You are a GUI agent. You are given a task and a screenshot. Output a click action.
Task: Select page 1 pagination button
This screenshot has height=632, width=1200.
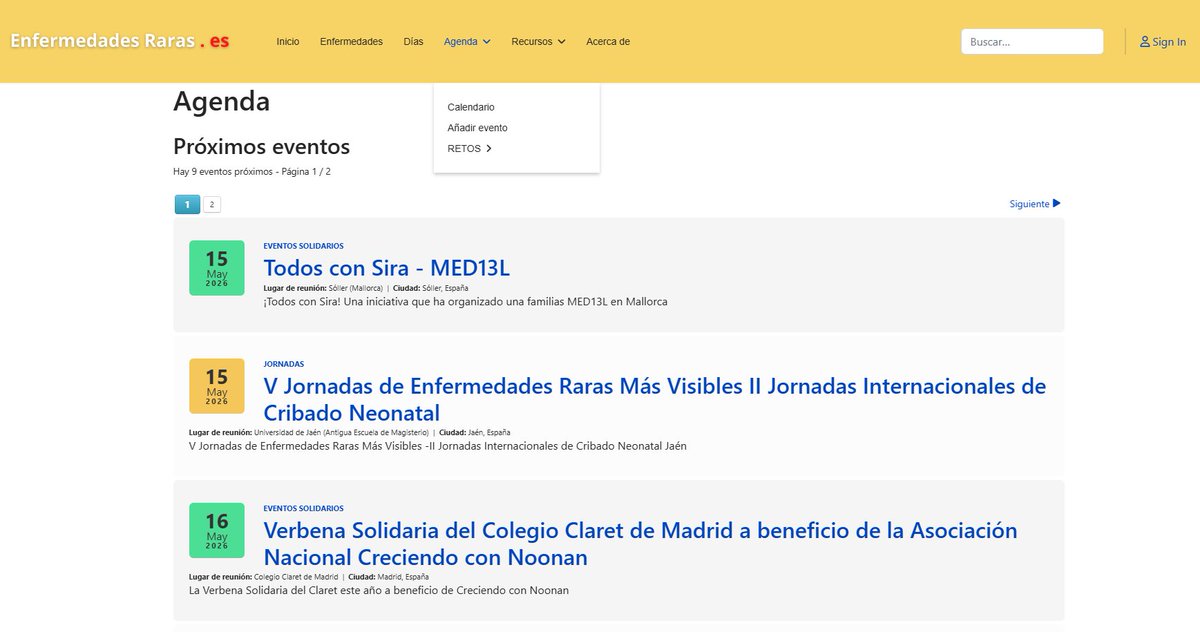tap(187, 204)
